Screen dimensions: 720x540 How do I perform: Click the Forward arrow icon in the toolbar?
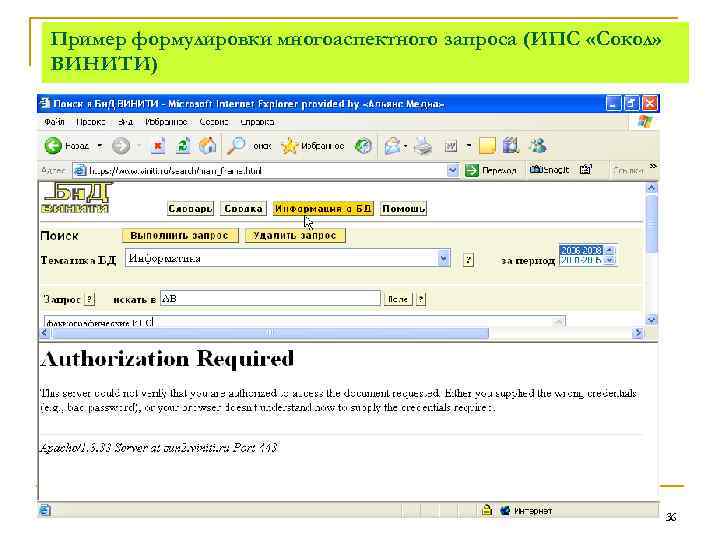[x=121, y=146]
